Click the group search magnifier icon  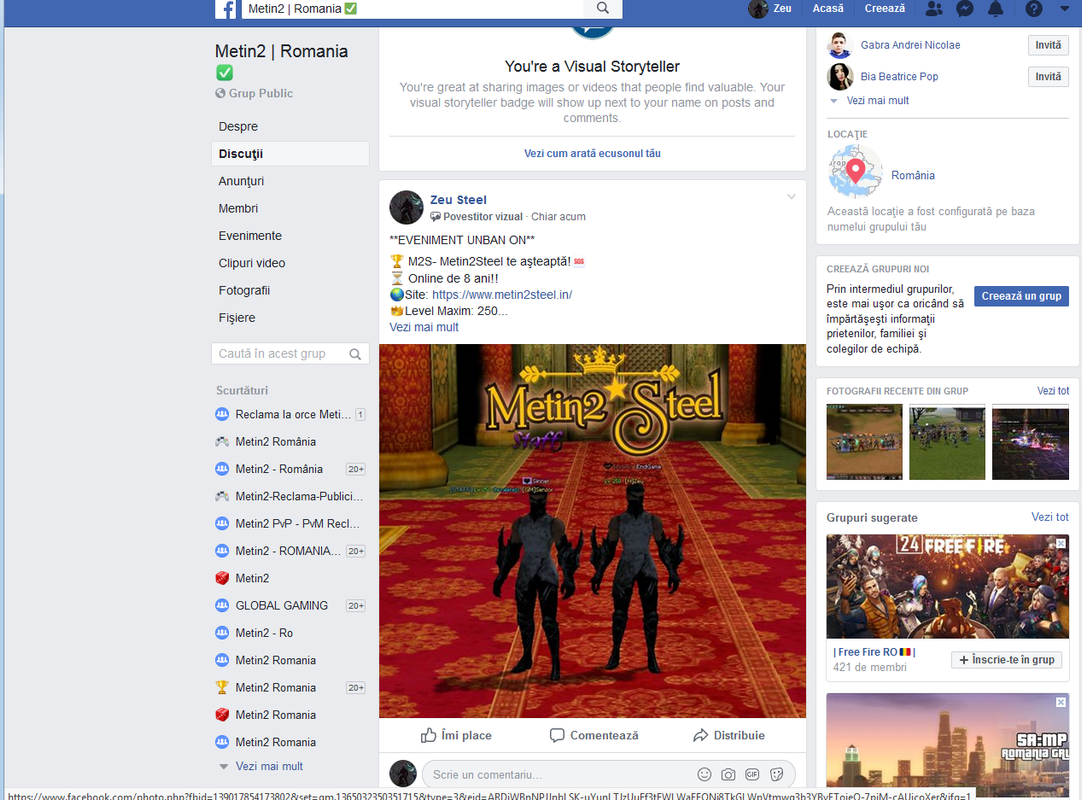(355, 354)
